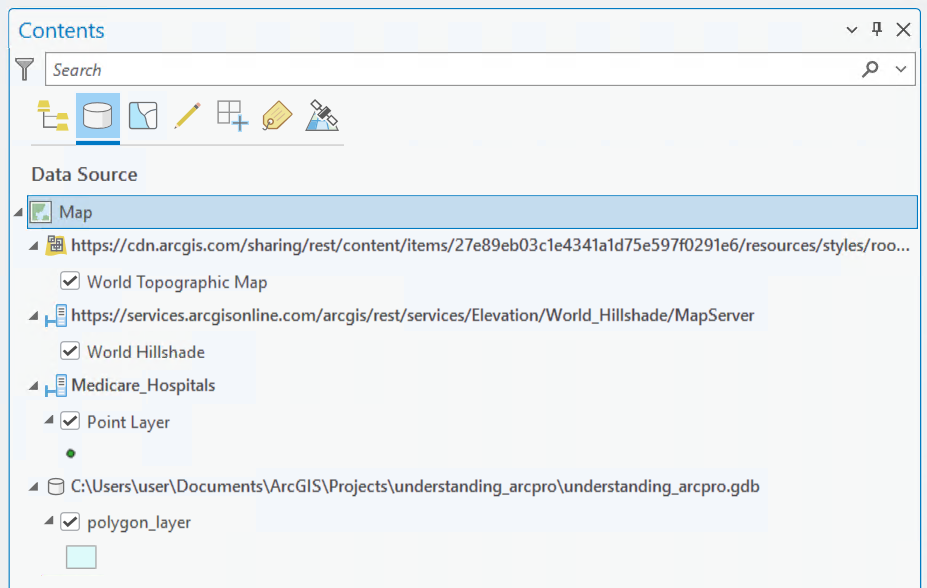
Task: Open List By Editing view pencil icon
Action: [187, 115]
